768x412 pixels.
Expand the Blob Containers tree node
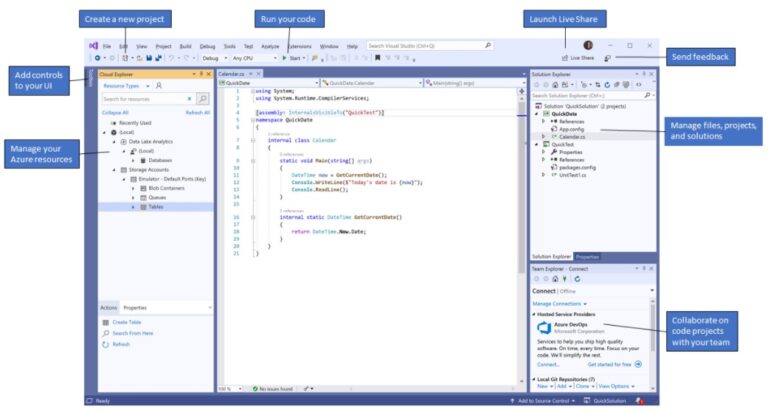(133, 188)
